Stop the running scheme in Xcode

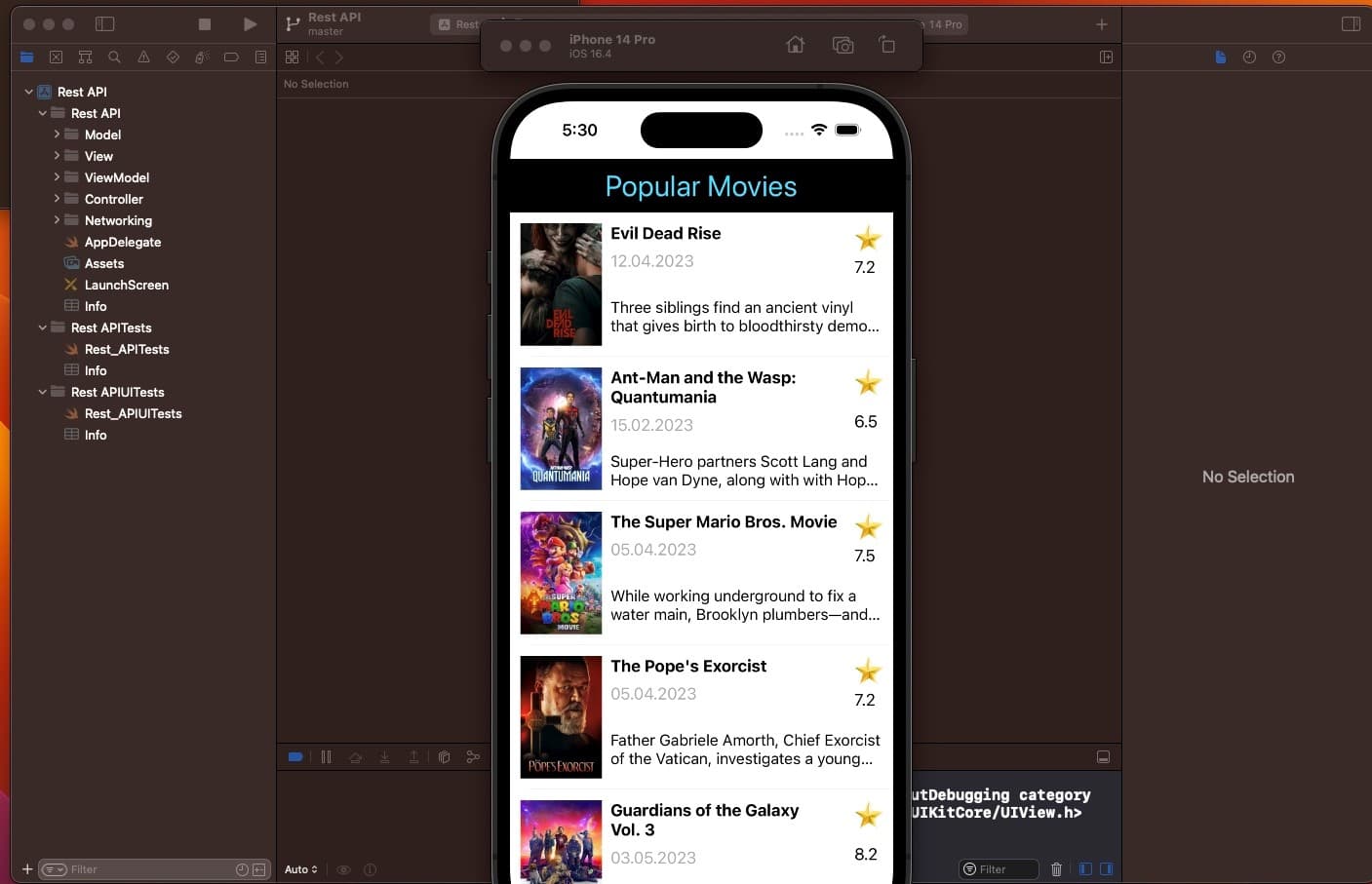click(x=205, y=24)
